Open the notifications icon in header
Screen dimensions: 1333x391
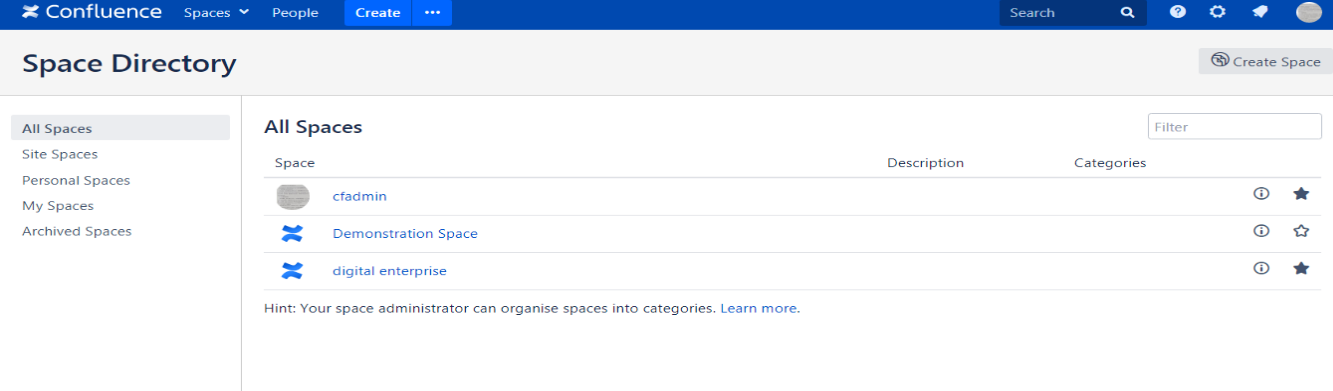pos(1260,12)
